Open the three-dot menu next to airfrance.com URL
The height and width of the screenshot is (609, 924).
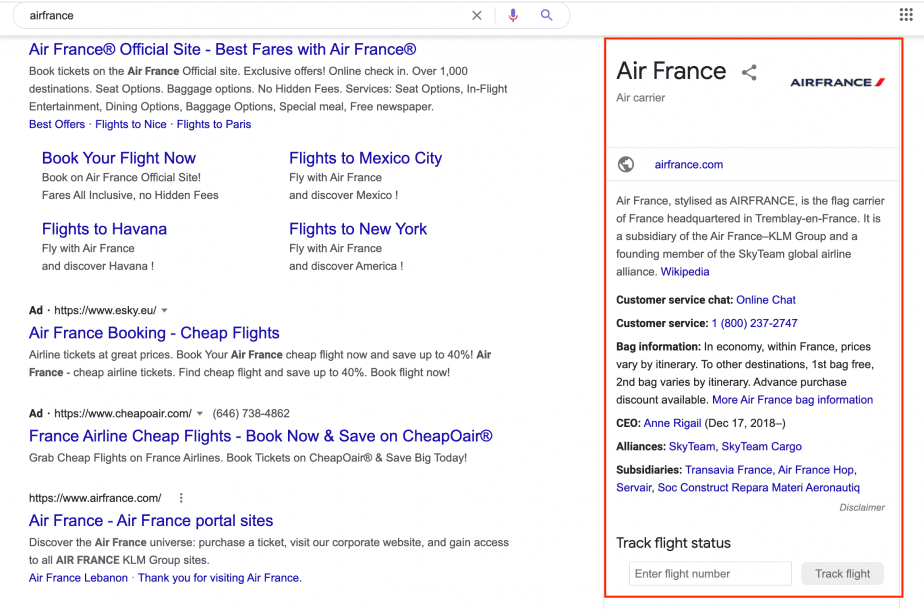pyautogui.click(x=181, y=498)
